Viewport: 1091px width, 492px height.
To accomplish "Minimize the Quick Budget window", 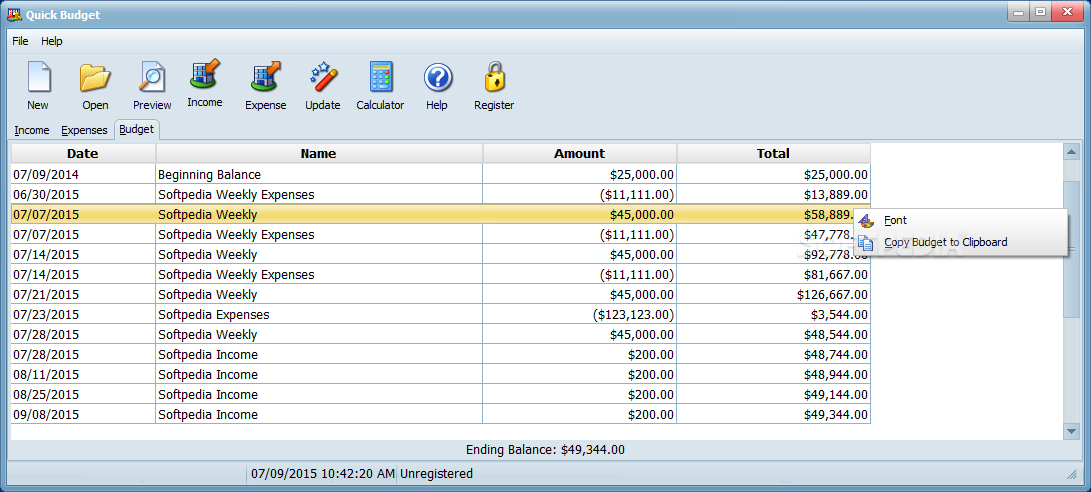I will tap(1017, 12).
